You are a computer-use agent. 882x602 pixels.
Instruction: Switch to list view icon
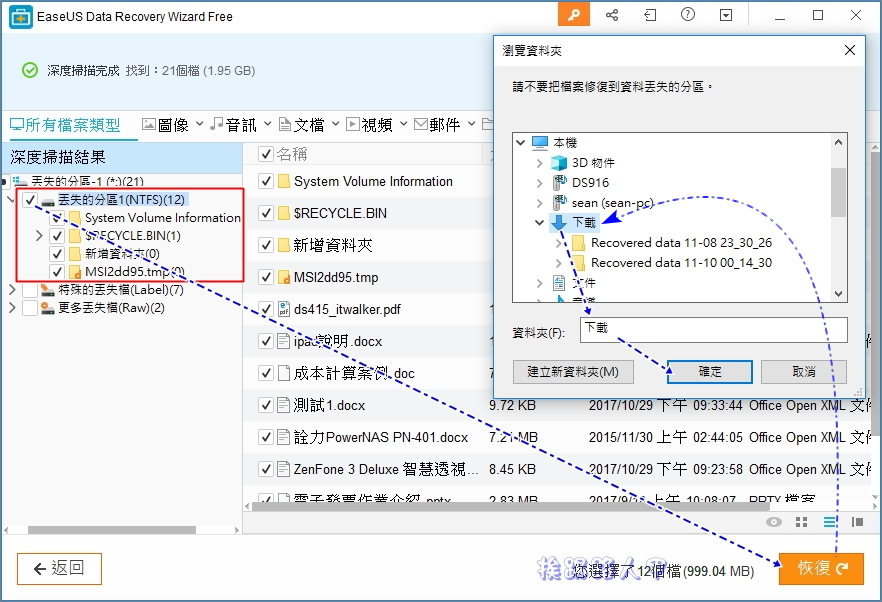830,522
